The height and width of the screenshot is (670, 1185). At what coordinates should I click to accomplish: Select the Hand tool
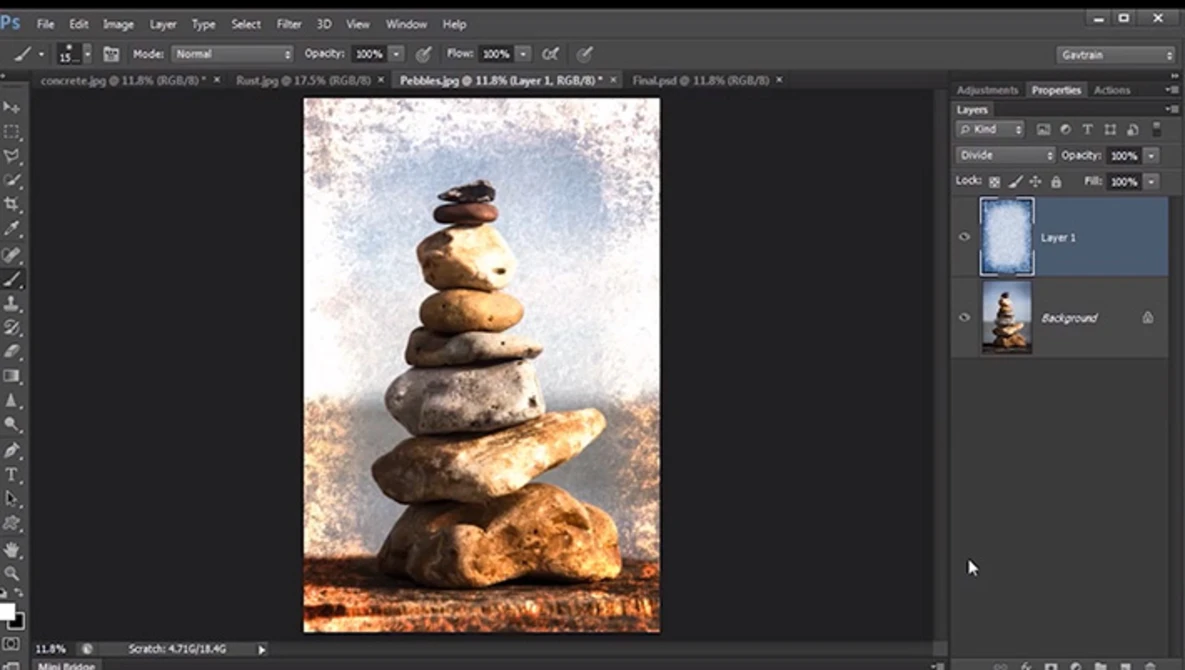(11, 550)
